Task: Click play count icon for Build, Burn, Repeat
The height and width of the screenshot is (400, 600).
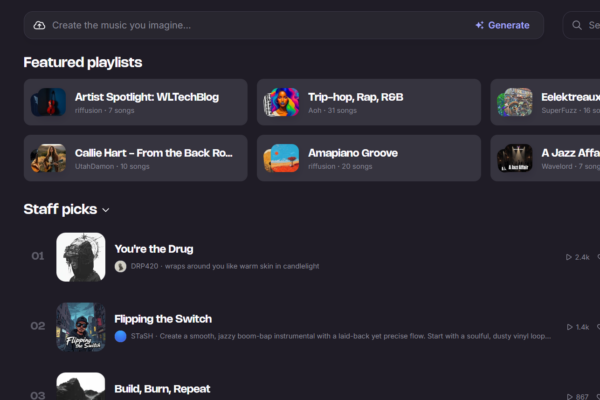Action: [x=569, y=397]
